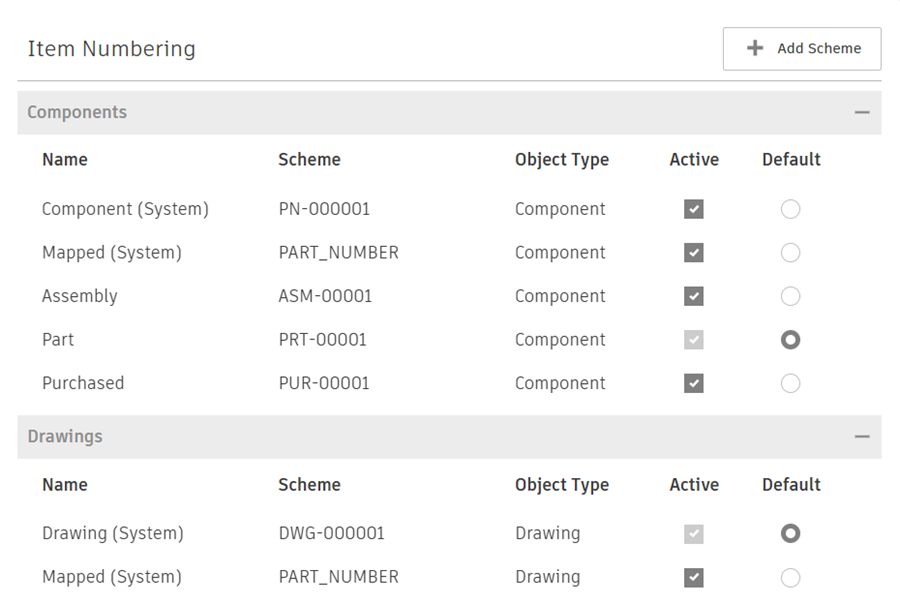The image size is (900, 603).
Task: Click the Add Scheme button
Action: (802, 49)
